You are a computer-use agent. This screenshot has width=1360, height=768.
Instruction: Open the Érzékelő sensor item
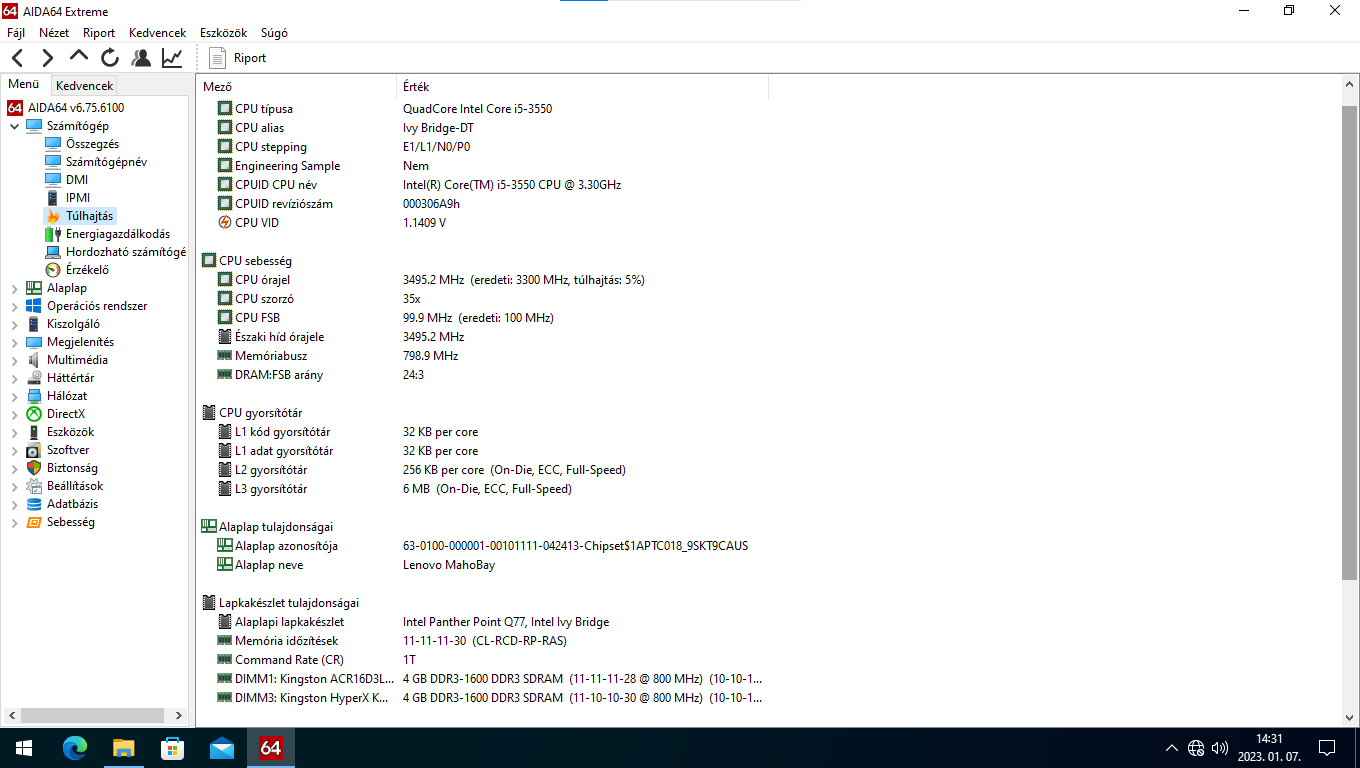(77, 270)
